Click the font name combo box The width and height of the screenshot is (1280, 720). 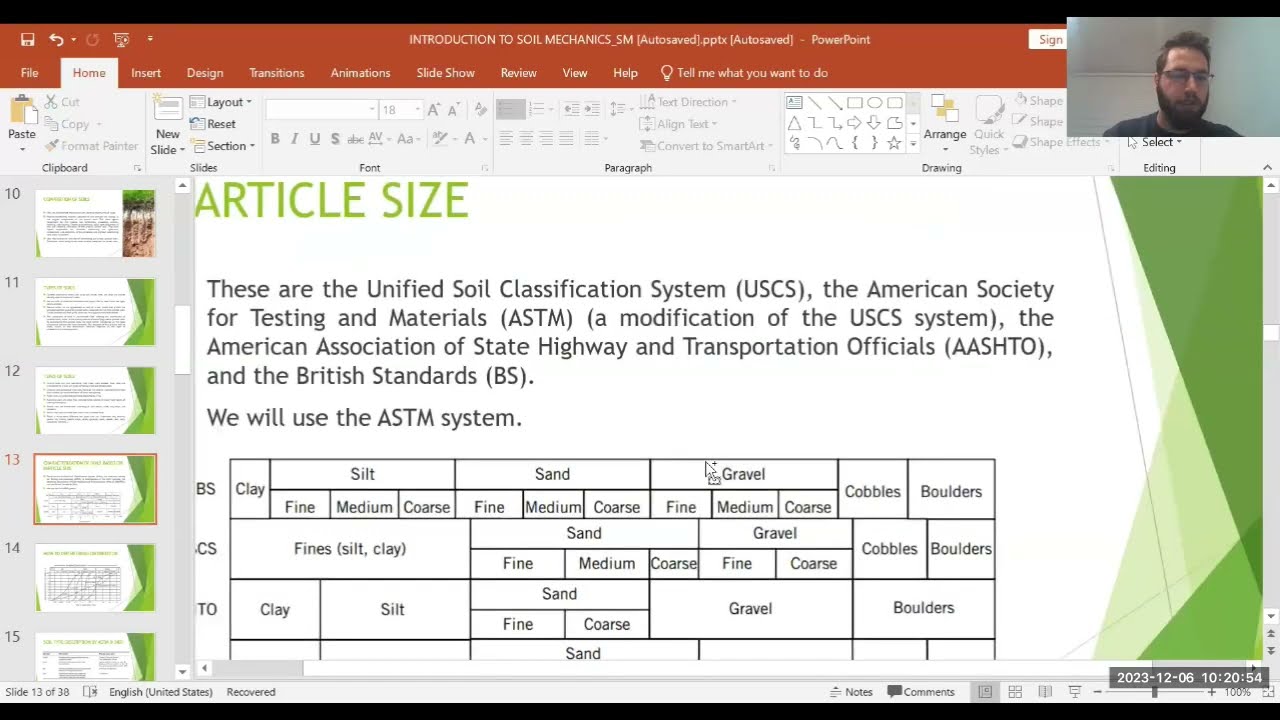coord(322,110)
